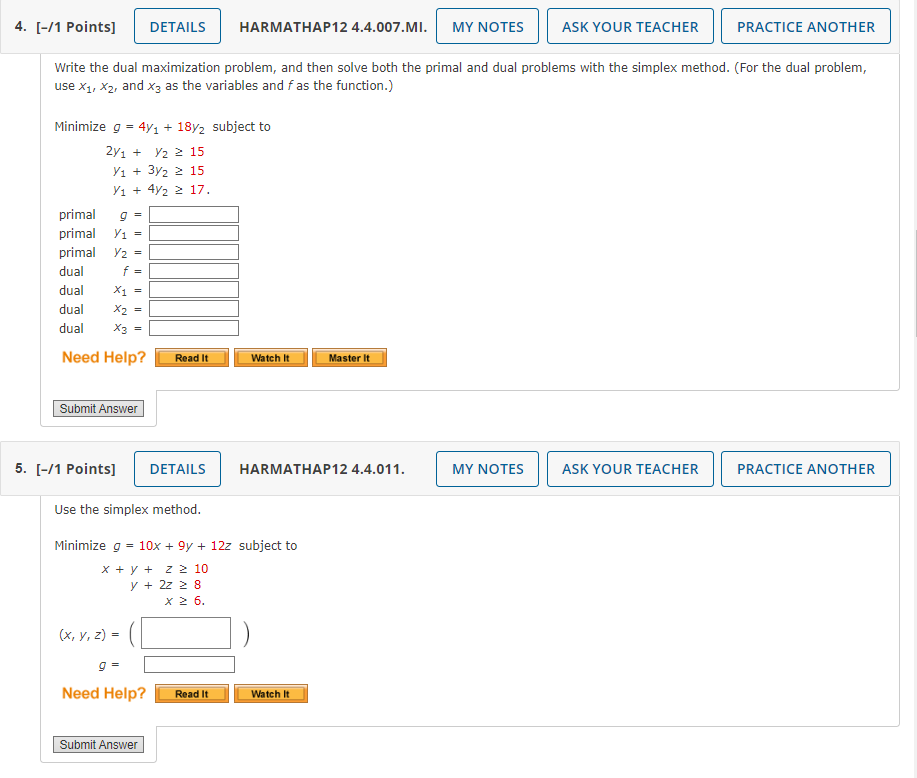The height and width of the screenshot is (778, 917).
Task: Click the g answer field in question 5
Action: coord(189,663)
